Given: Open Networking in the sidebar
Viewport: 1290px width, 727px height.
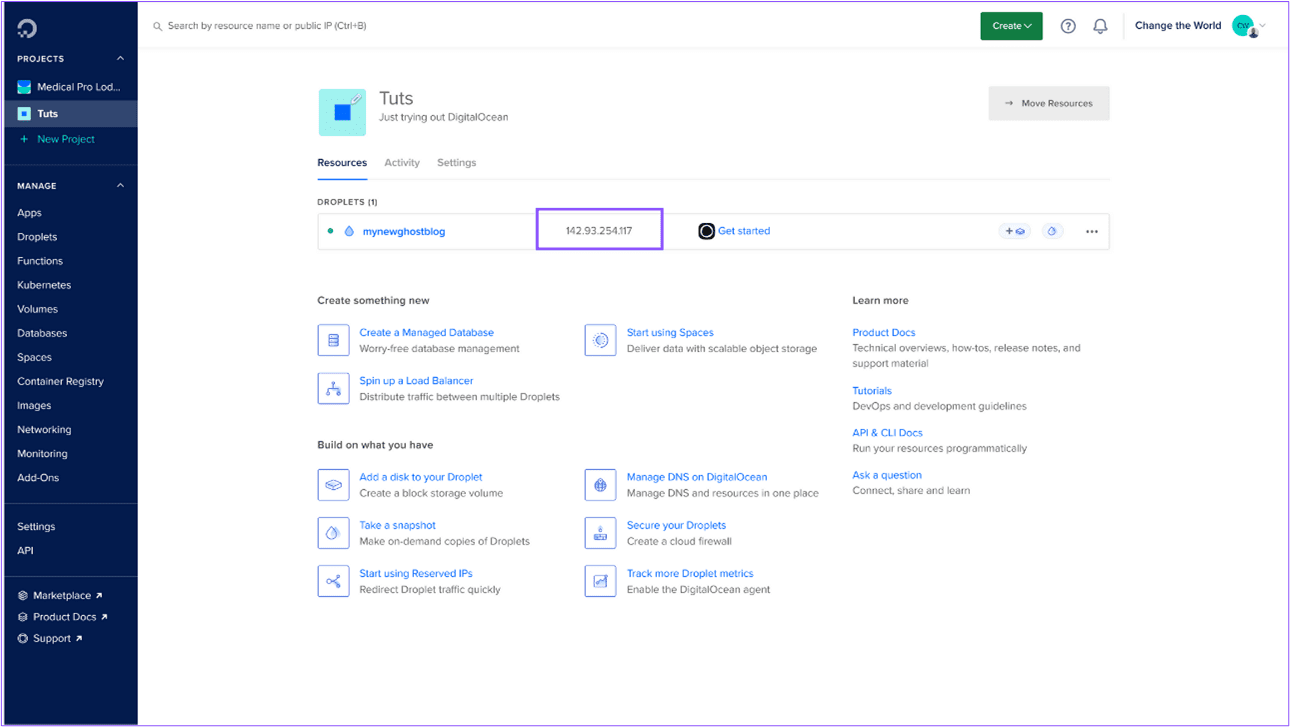Looking at the screenshot, I should [x=44, y=429].
